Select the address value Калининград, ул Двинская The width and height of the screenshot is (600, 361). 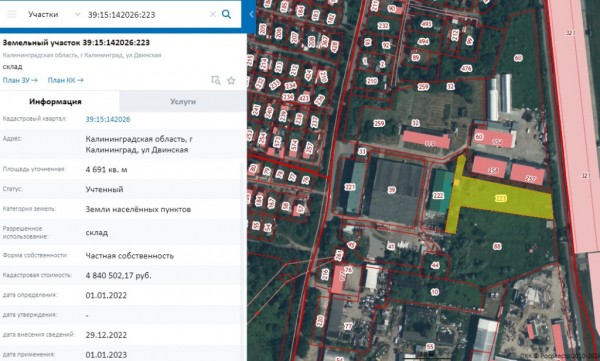coord(139,144)
